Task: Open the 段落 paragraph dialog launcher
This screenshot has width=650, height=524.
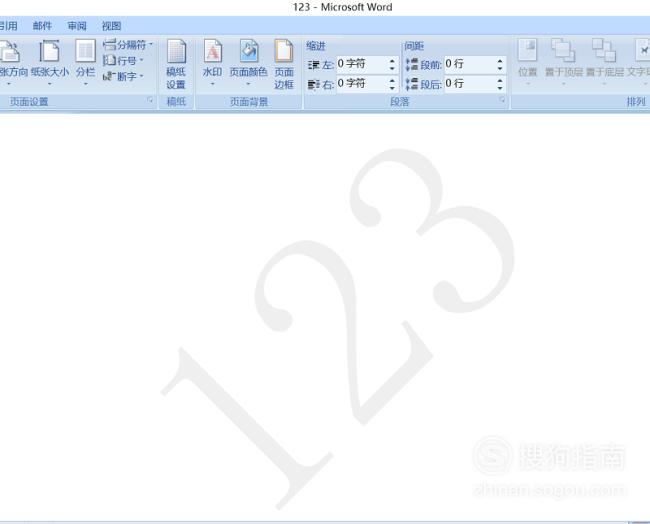Action: pyautogui.click(x=502, y=100)
